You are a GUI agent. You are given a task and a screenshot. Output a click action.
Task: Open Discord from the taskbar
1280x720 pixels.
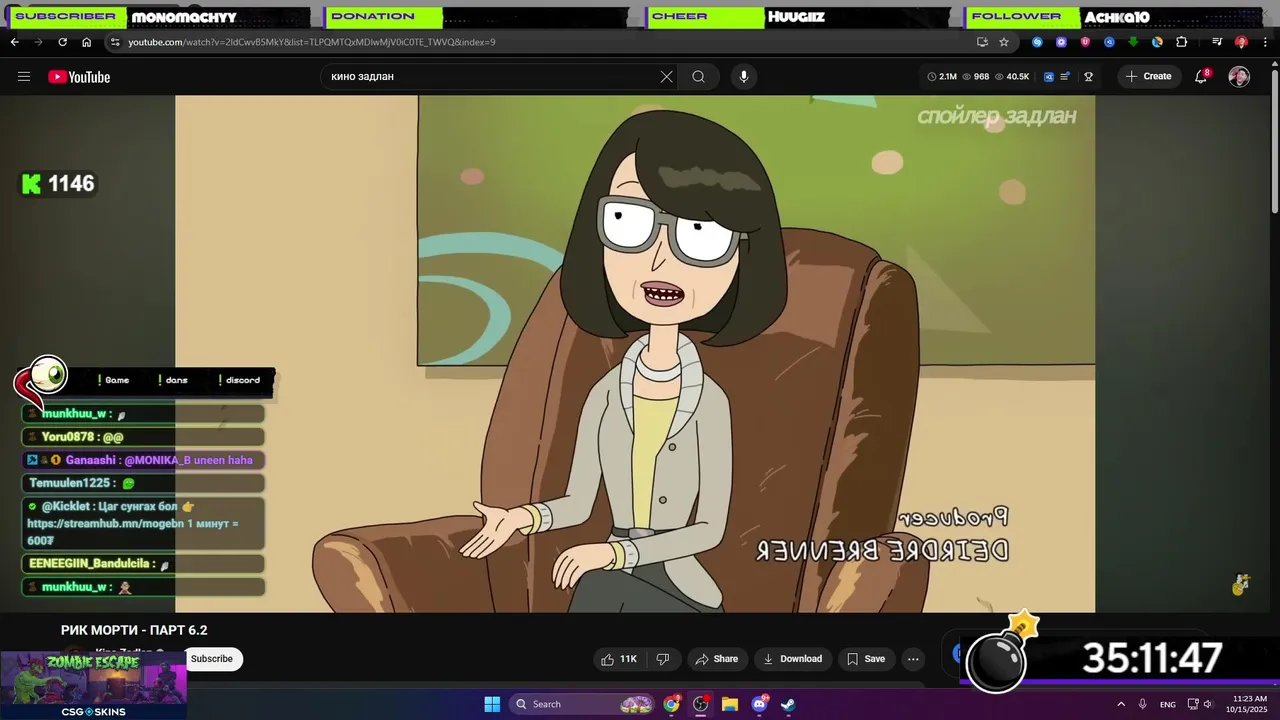point(759,704)
